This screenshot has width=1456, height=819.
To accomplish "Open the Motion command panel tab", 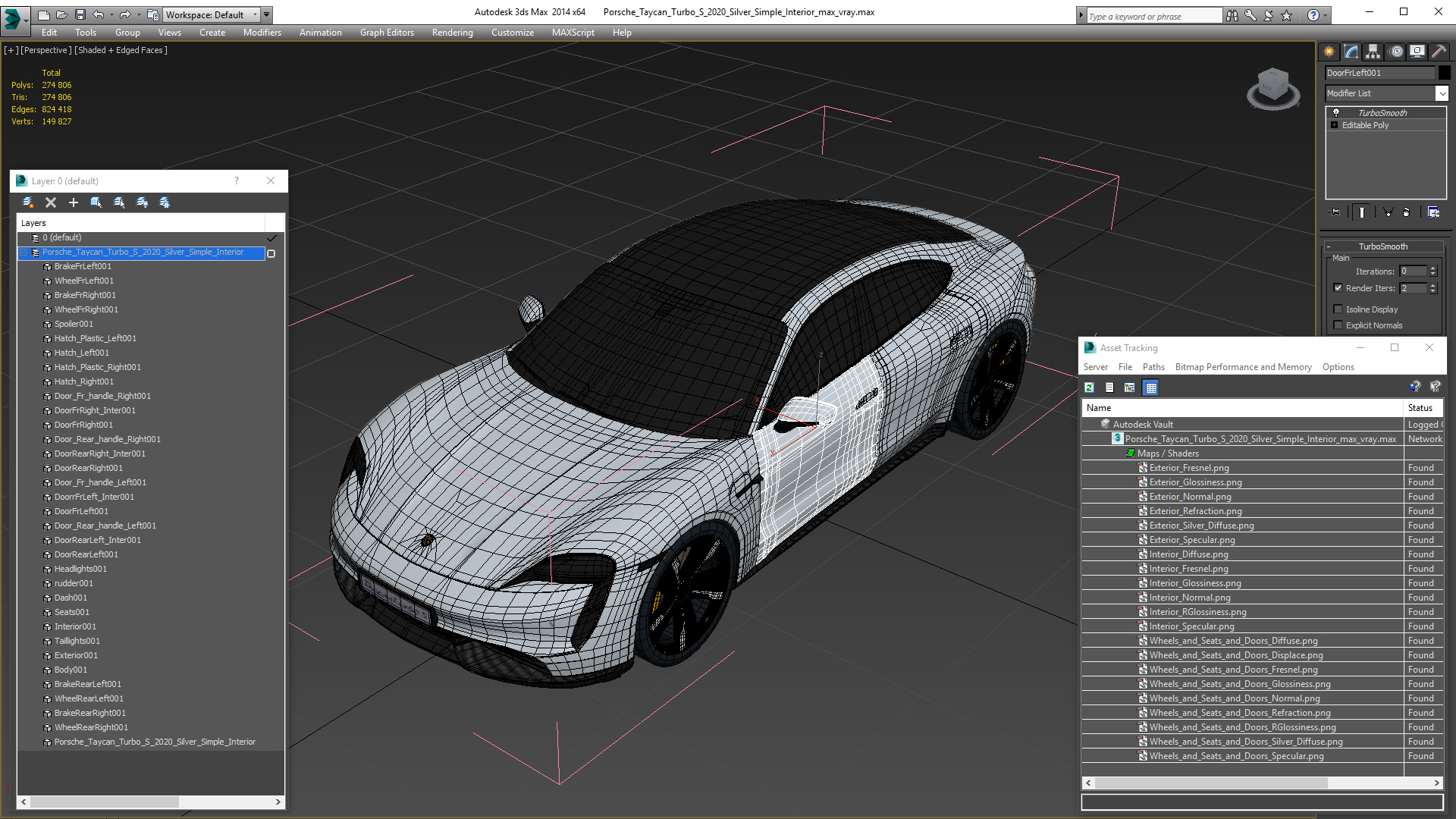I will click(x=1395, y=52).
